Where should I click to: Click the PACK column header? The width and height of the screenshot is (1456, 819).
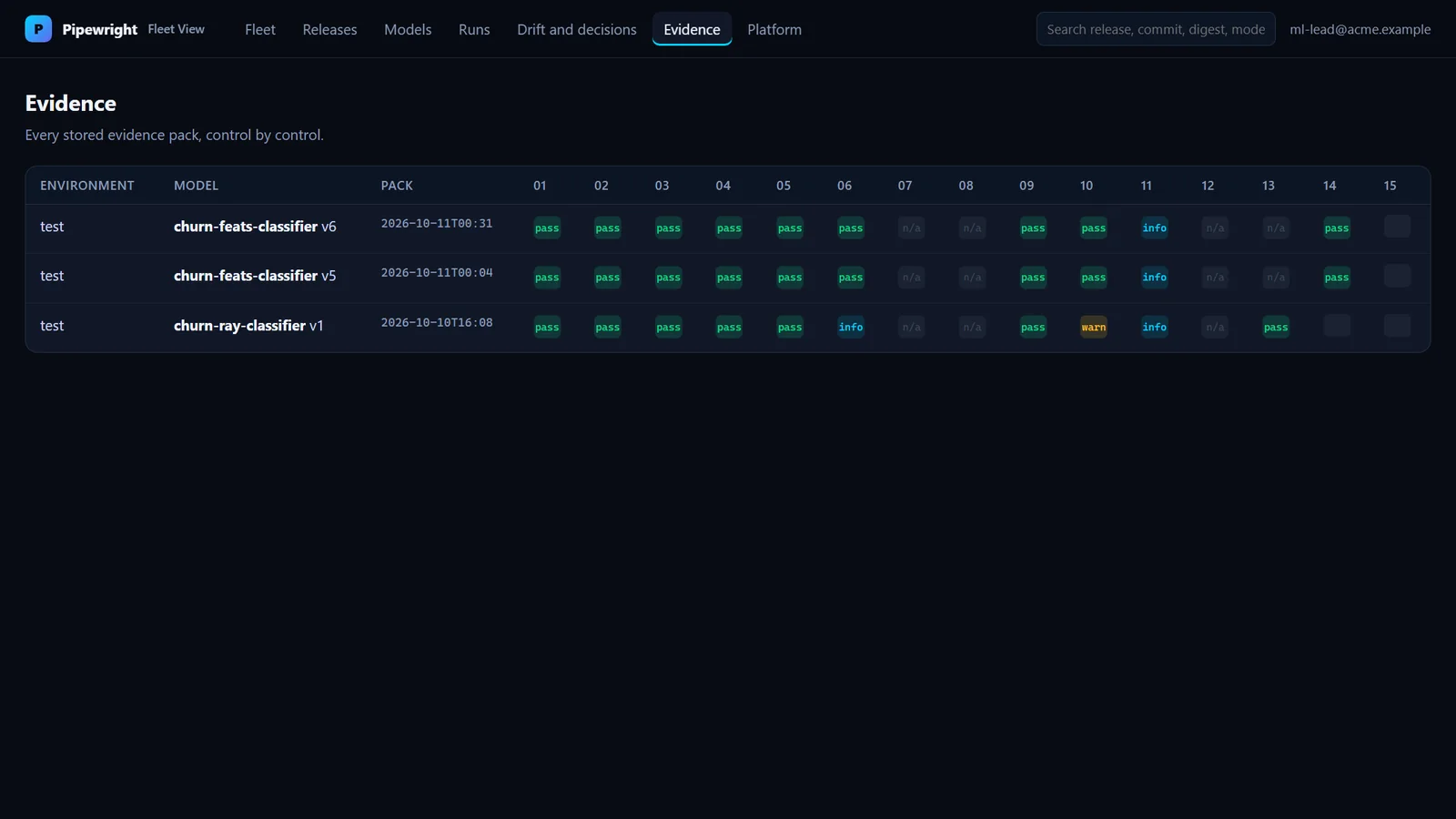[x=397, y=186]
